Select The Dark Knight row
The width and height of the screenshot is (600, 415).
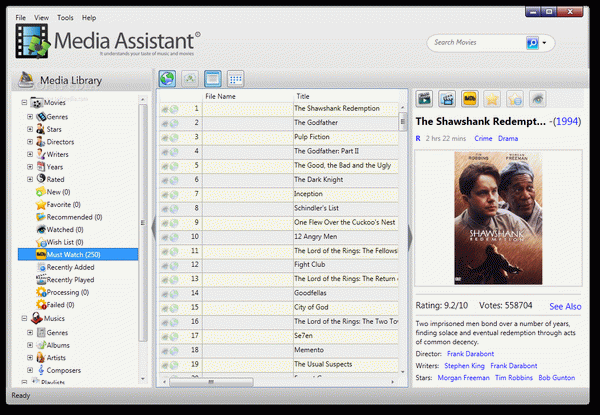(x=279, y=180)
